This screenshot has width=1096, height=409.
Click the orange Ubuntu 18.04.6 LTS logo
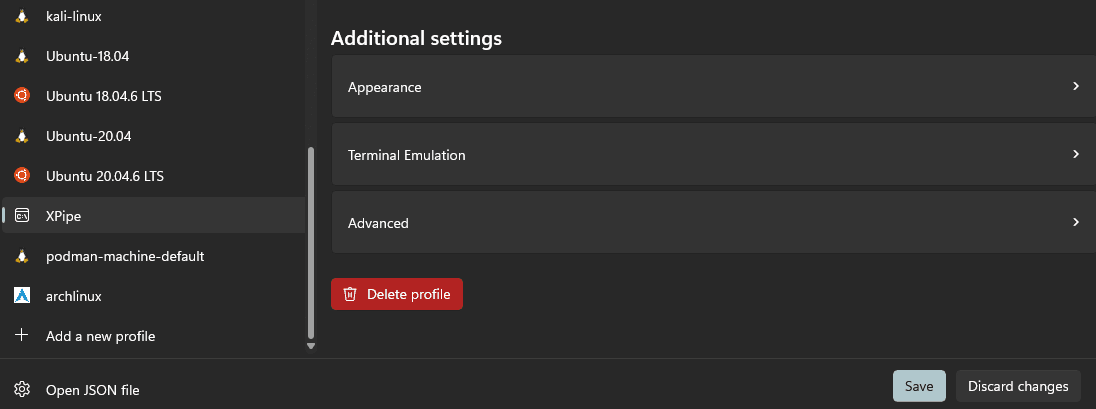pyautogui.click(x=21, y=96)
